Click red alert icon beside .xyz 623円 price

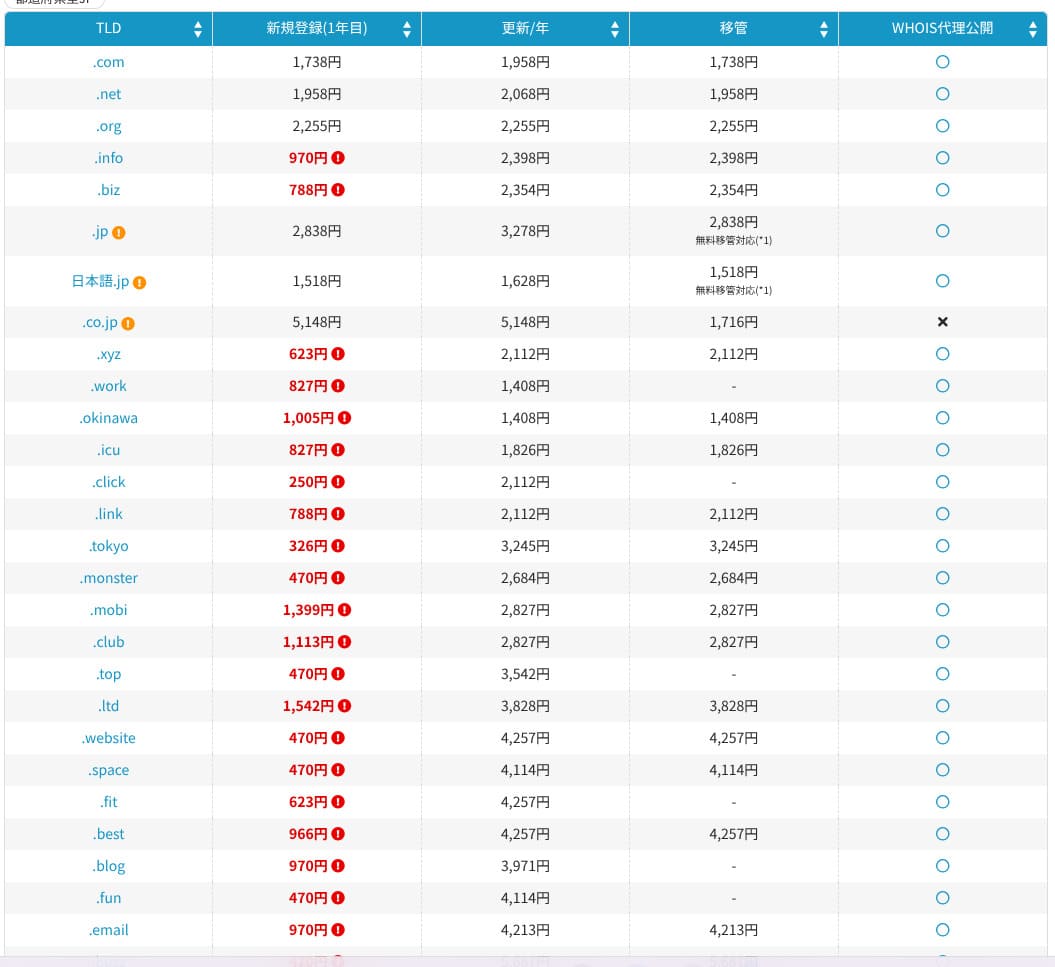[x=338, y=354]
